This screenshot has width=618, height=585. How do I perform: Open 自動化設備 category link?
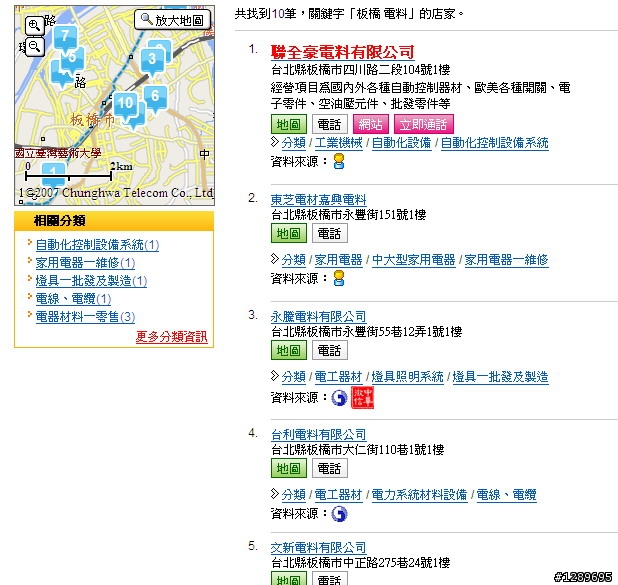tap(401, 143)
